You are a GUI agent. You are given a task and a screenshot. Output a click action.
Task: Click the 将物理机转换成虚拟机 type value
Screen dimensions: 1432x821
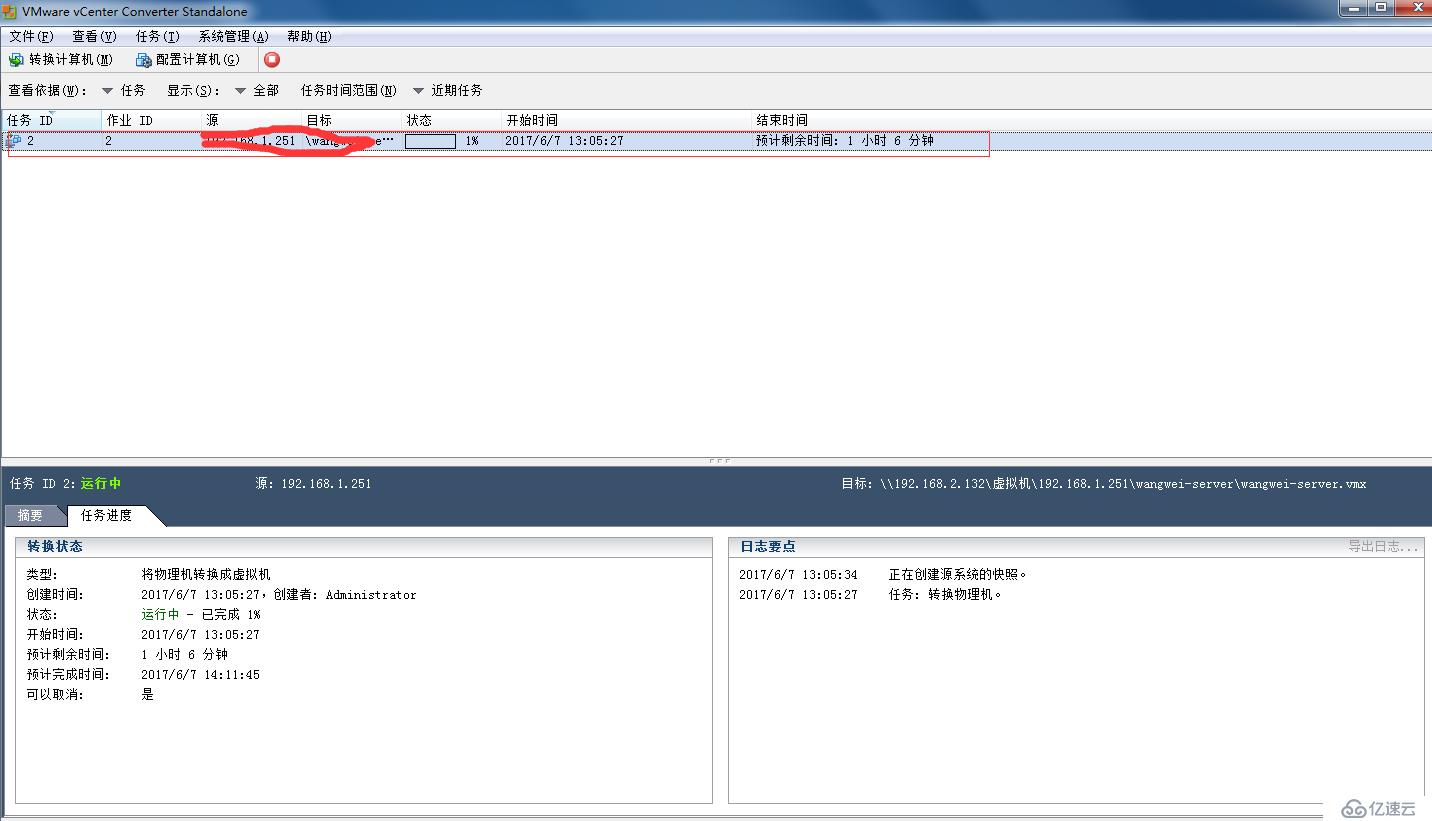(206, 574)
